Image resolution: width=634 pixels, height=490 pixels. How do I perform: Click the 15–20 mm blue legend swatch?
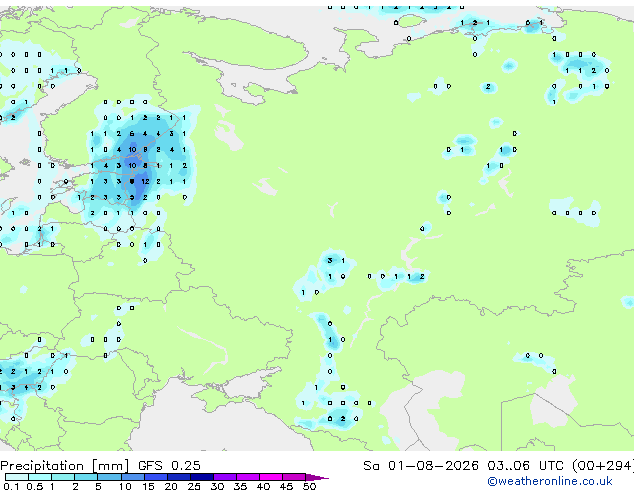156,477
